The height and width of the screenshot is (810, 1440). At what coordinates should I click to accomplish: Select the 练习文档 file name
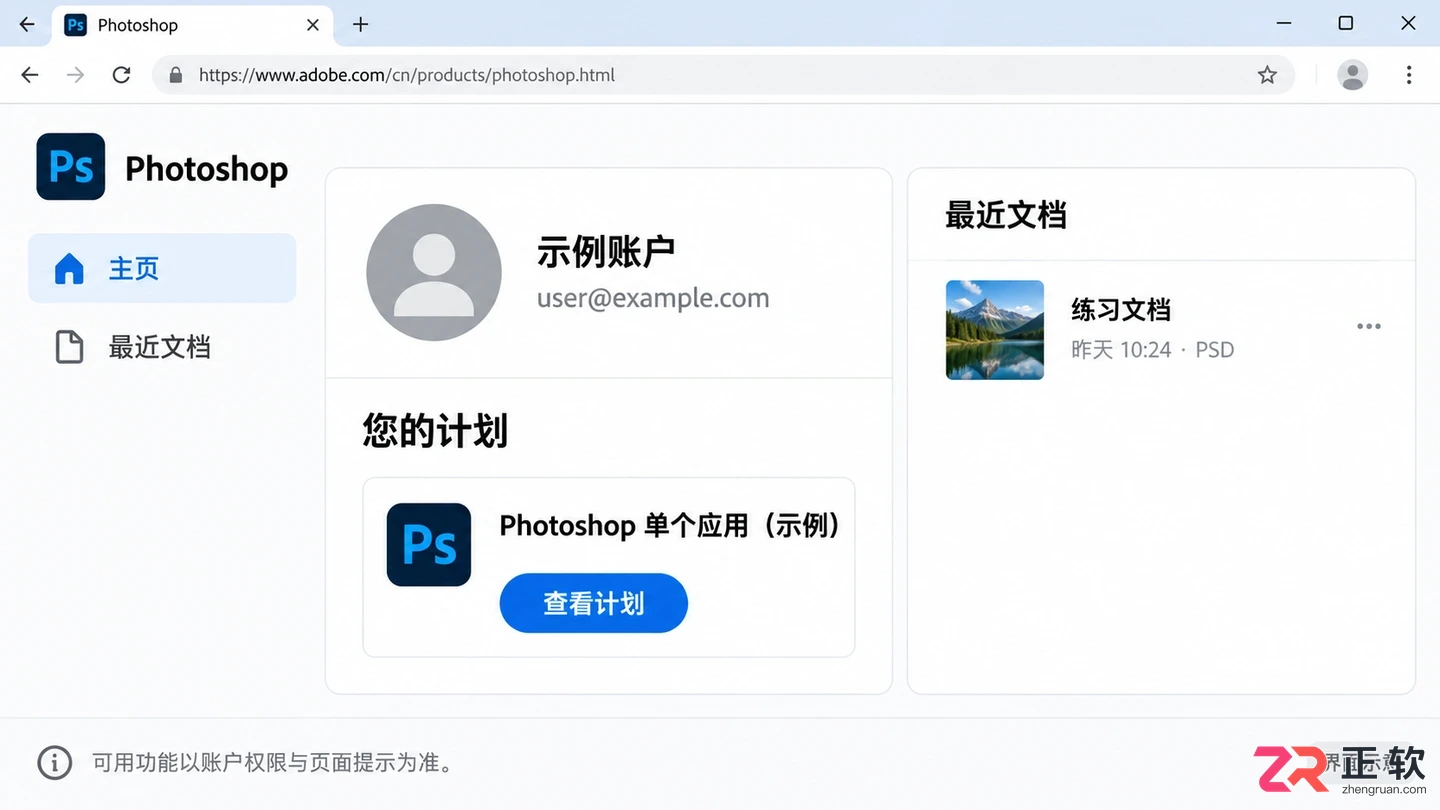click(x=1121, y=310)
